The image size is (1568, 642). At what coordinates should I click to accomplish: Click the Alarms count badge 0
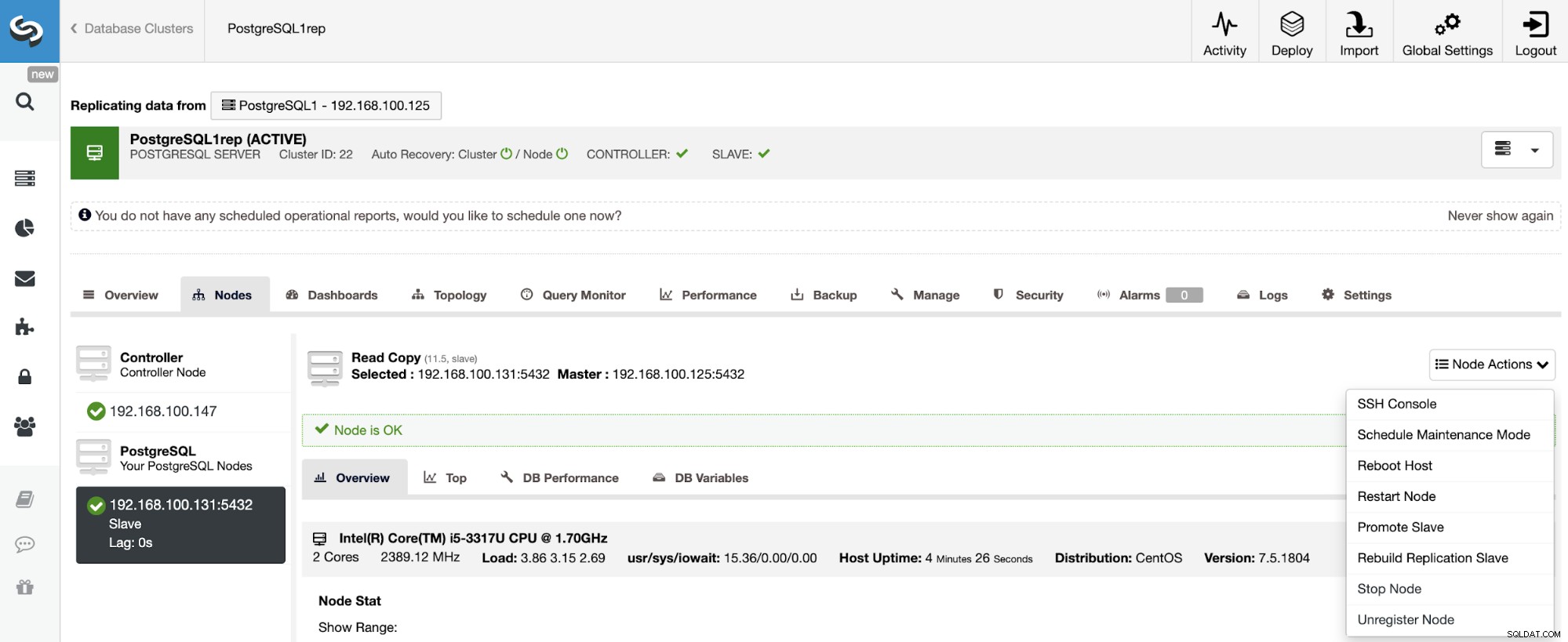(x=1184, y=295)
